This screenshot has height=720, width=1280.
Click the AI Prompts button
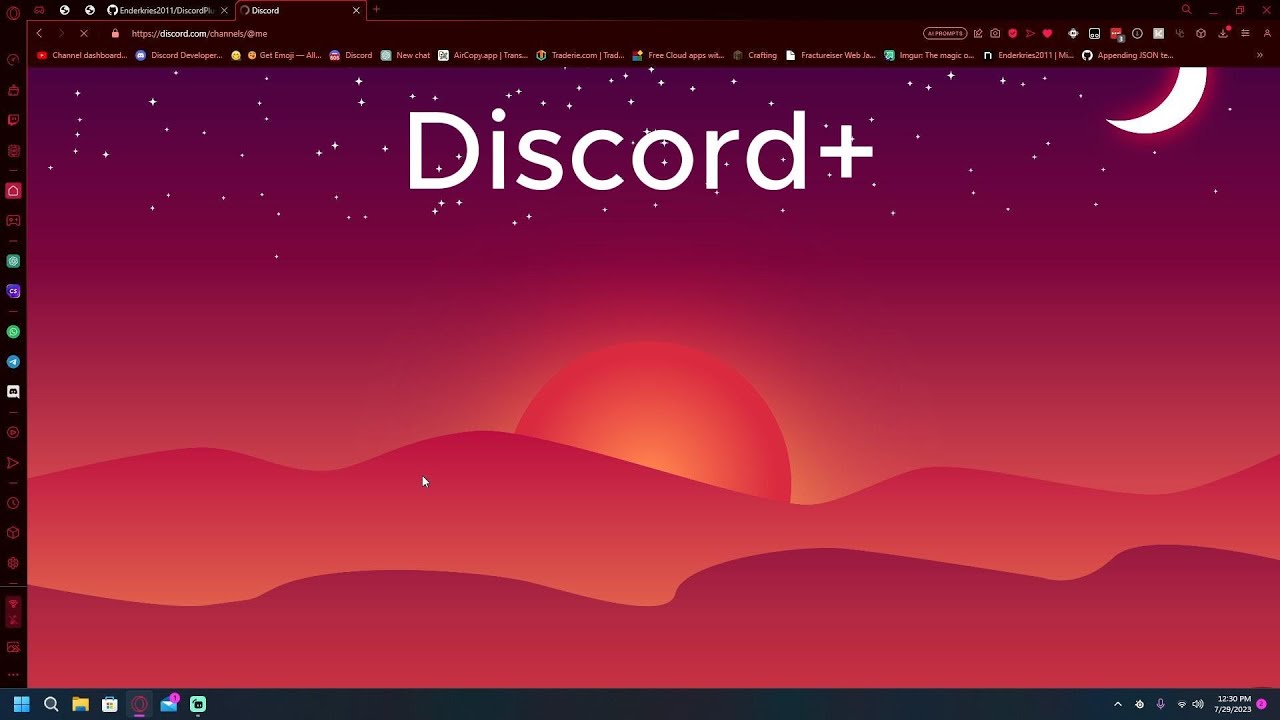pos(944,33)
